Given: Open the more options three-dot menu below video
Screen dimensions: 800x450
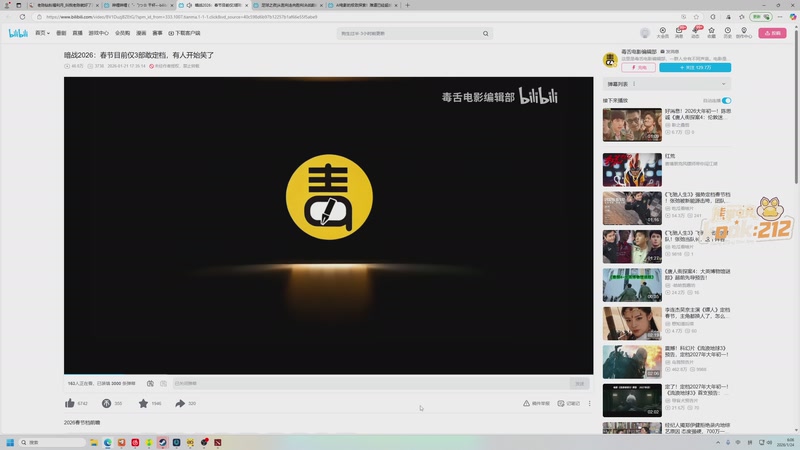Looking at the screenshot, I should pyautogui.click(x=589, y=403).
